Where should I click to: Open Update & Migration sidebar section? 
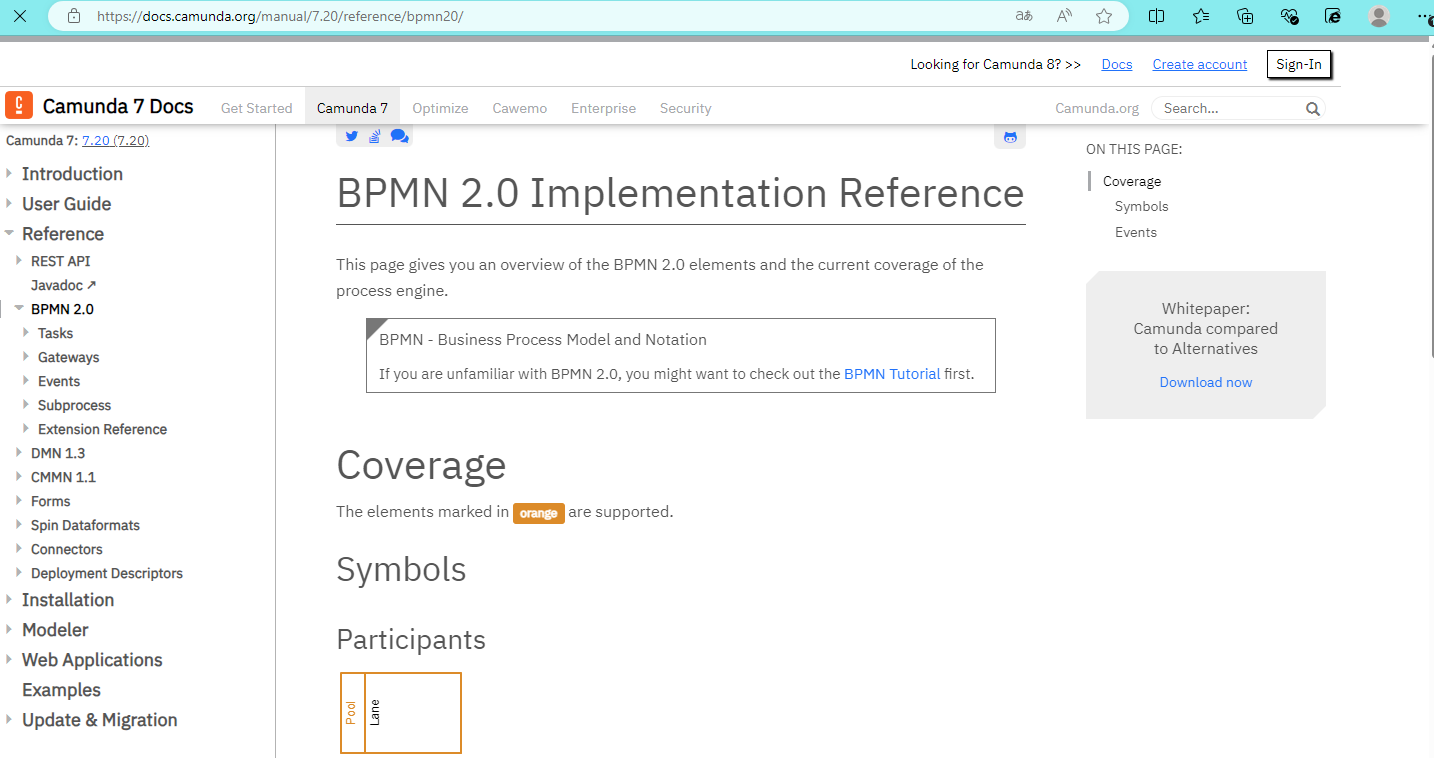pos(100,720)
